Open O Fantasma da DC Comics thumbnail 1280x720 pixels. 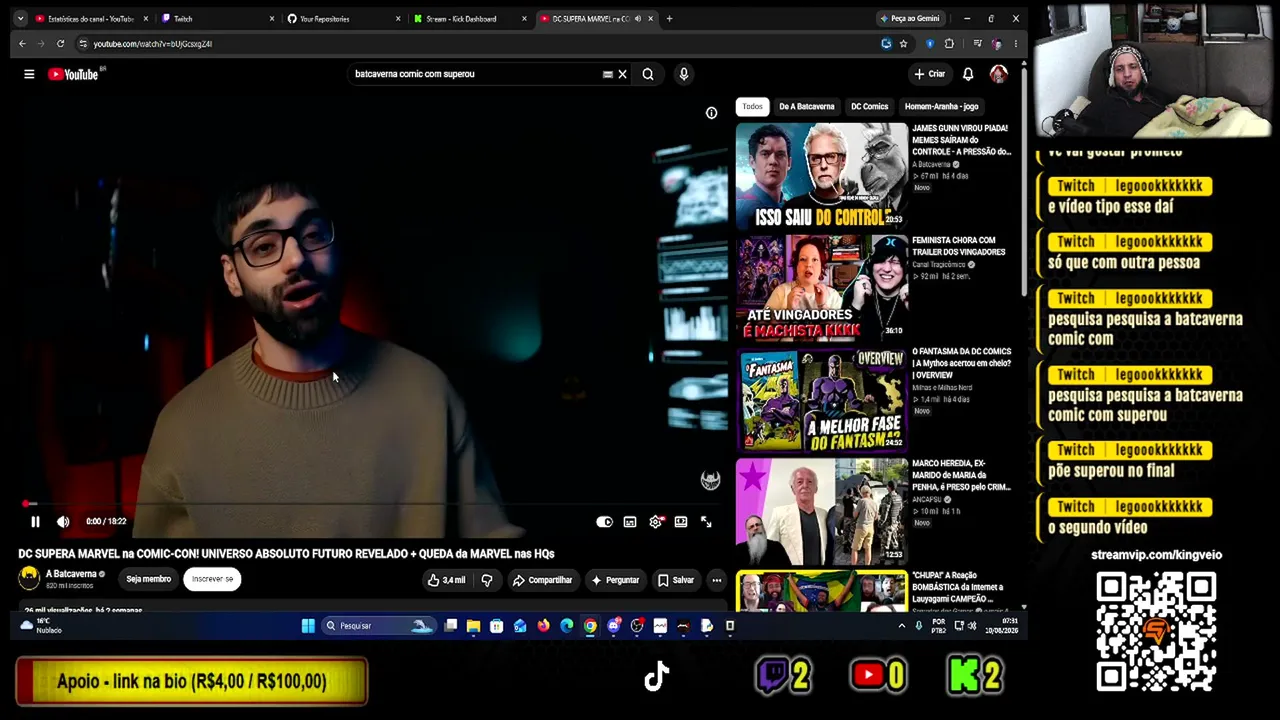[821, 399]
